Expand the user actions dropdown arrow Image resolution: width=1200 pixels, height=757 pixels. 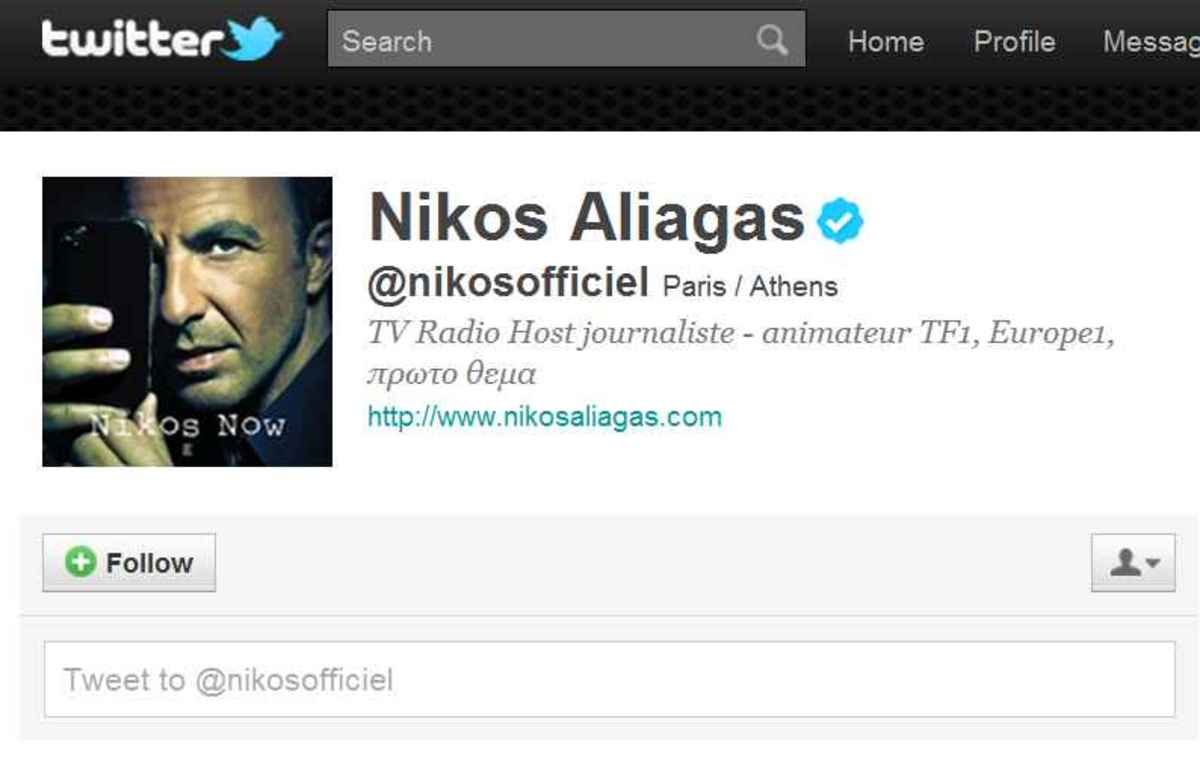[x=1153, y=563]
